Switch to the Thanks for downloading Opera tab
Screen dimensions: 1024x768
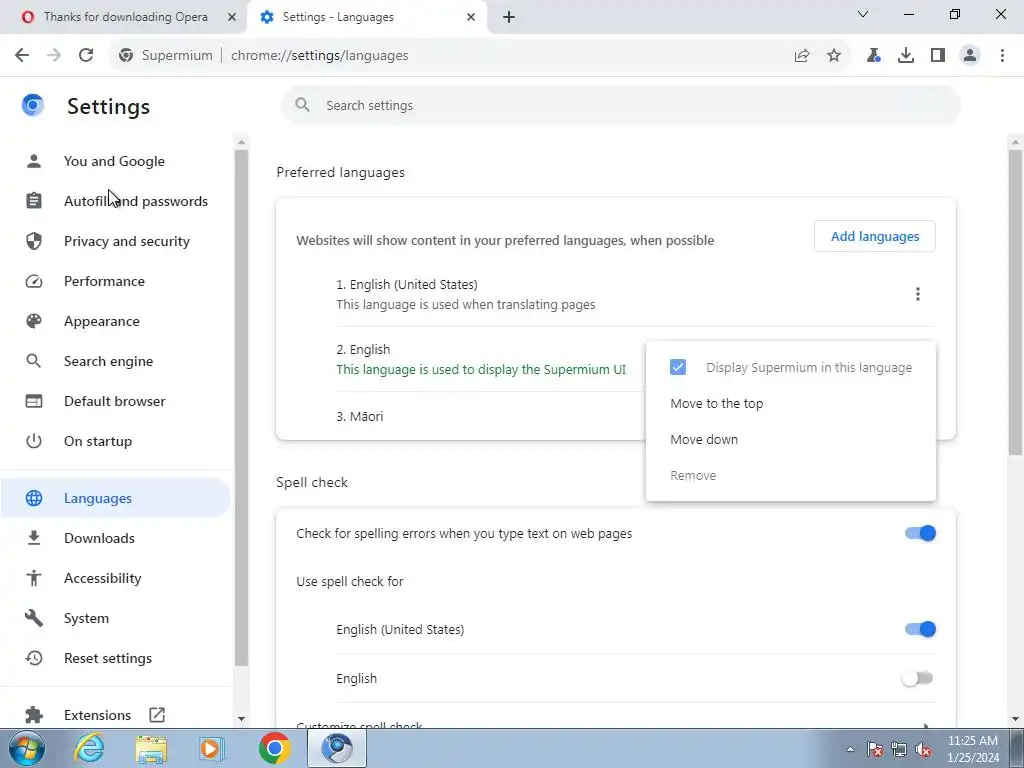click(125, 17)
